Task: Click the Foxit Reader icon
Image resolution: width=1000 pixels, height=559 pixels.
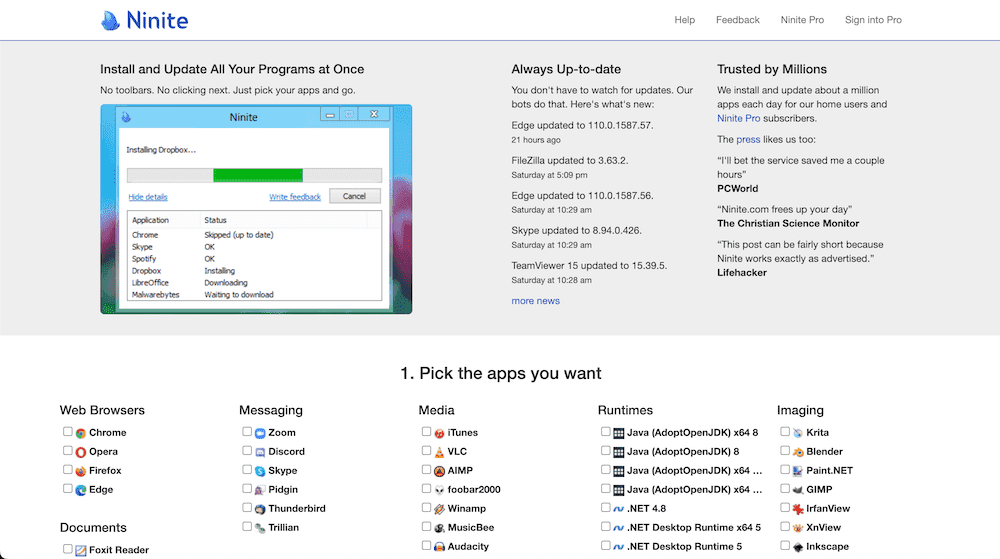Action: coord(81,551)
